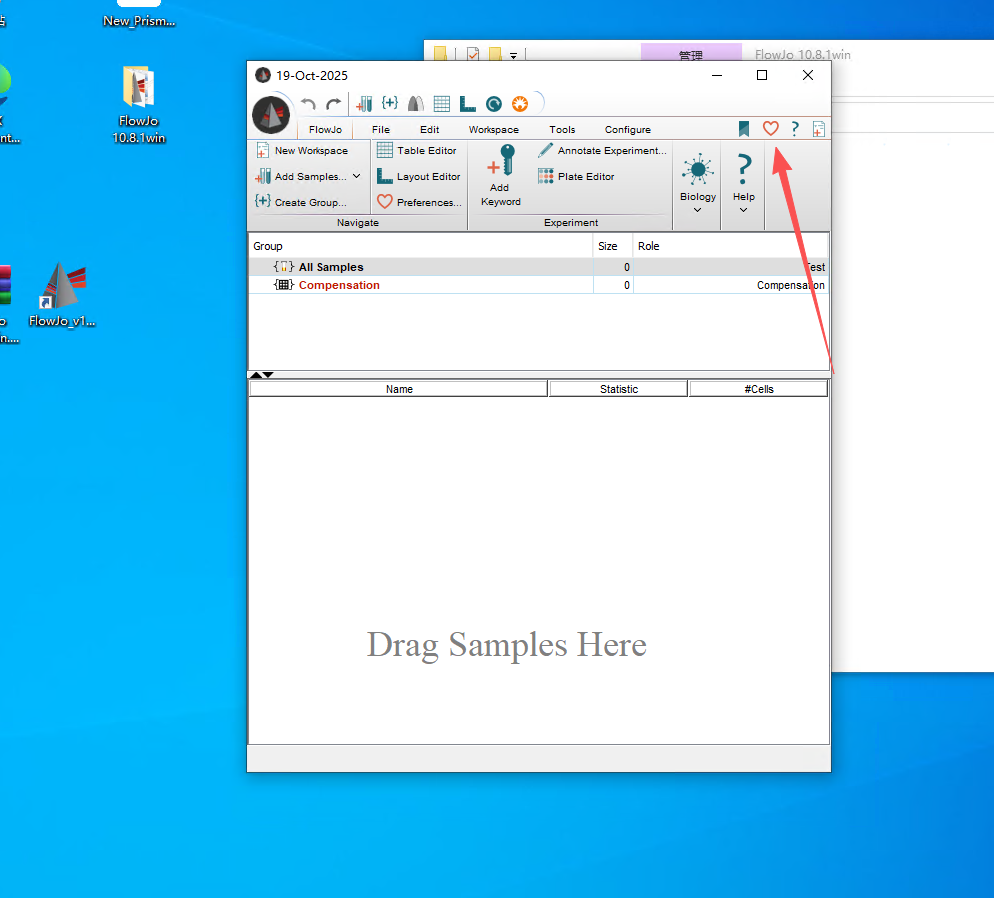The image size is (994, 898).
Task: Click the question mark icon at top right
Action: tap(795, 129)
